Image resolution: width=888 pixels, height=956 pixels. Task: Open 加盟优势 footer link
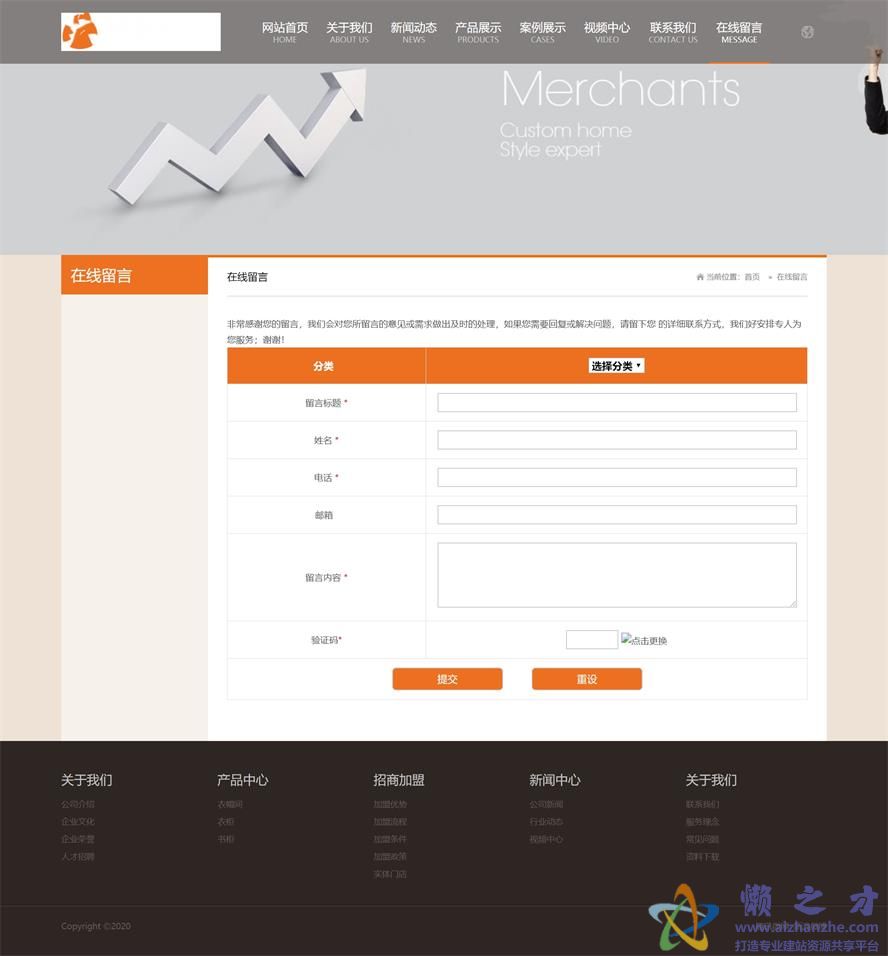pos(390,804)
